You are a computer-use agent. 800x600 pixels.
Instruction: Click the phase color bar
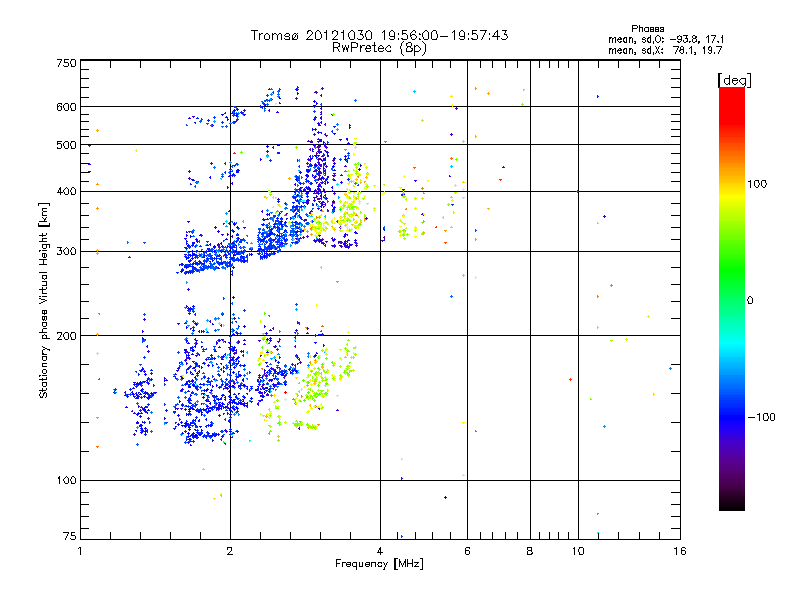[732, 298]
